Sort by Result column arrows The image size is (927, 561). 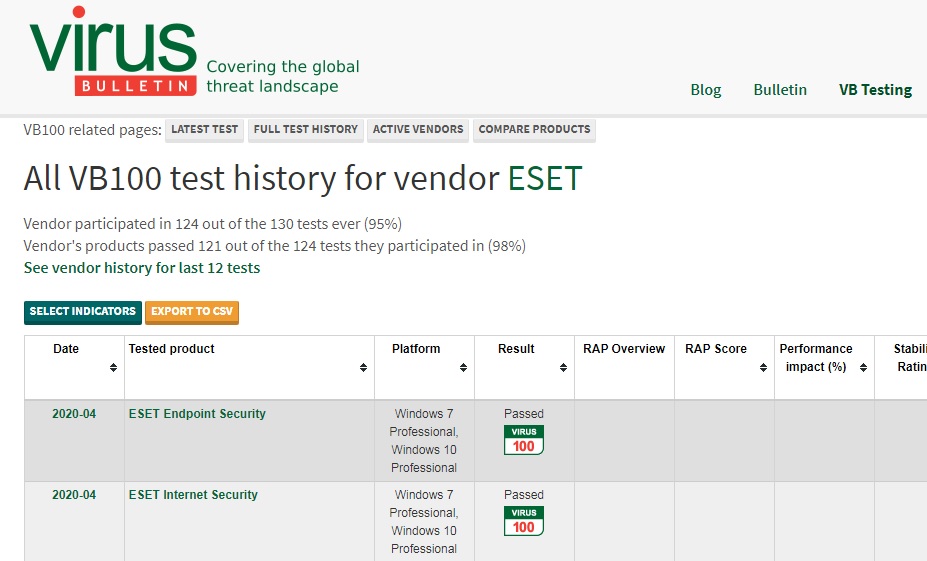point(563,368)
